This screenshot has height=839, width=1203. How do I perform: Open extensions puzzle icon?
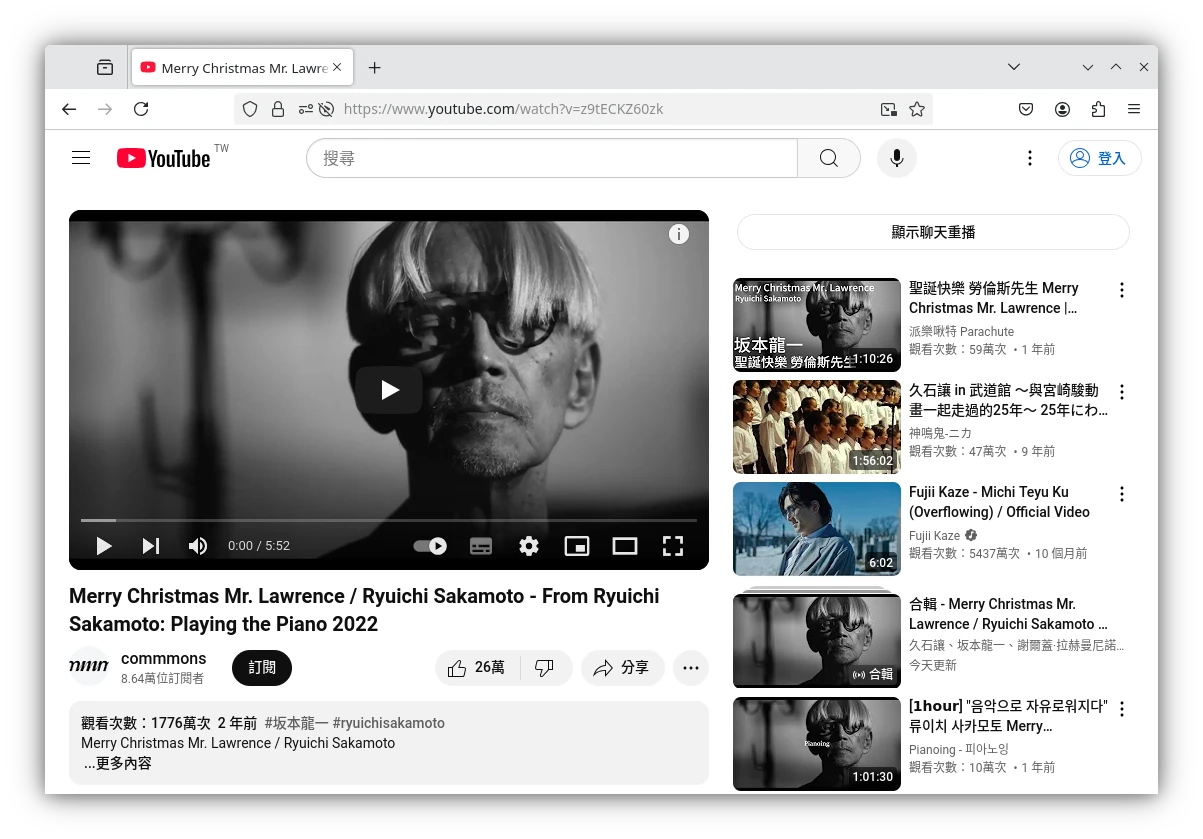click(x=1098, y=109)
